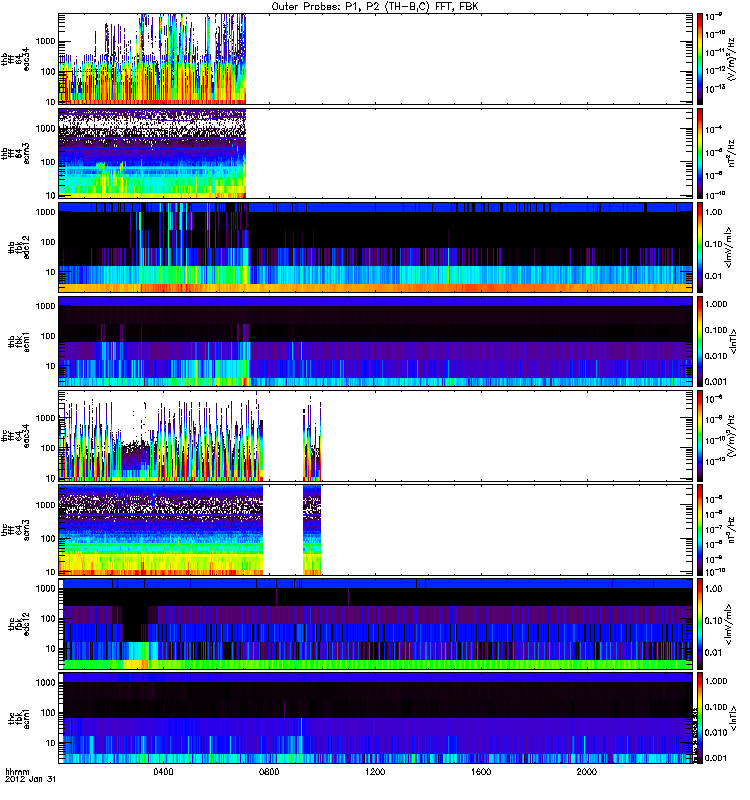This screenshot has width=750, height=800.
Task: Click the "1600" time axis label
Action: (481, 771)
